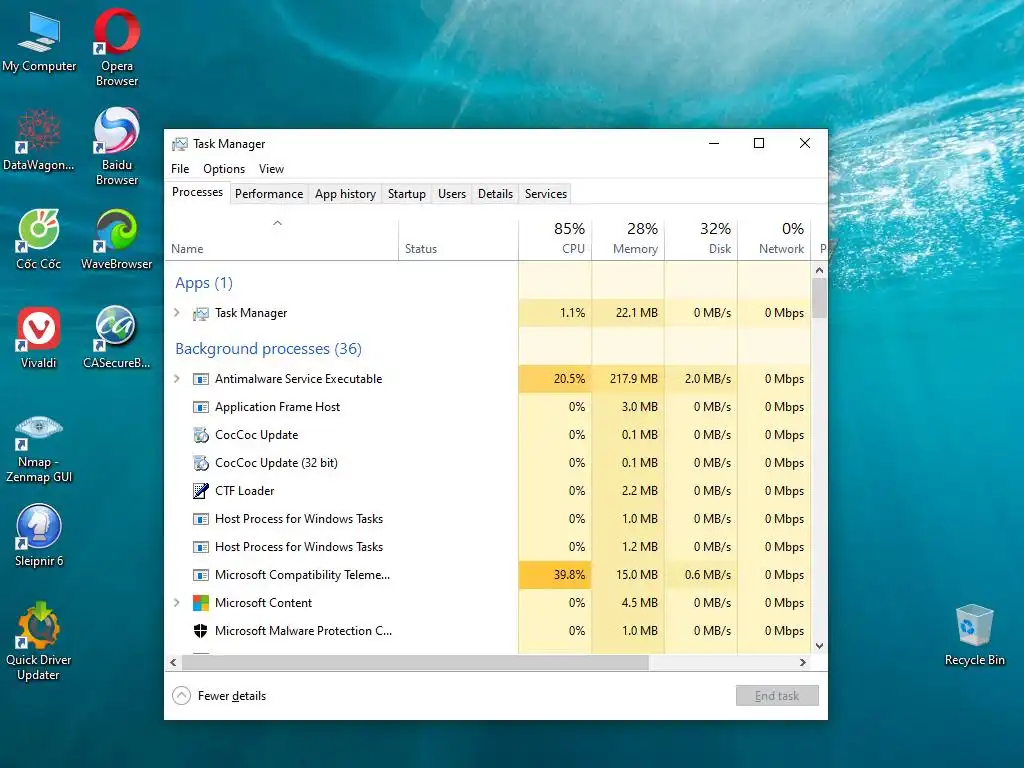Click the Task Manager title bar icon

(x=180, y=144)
